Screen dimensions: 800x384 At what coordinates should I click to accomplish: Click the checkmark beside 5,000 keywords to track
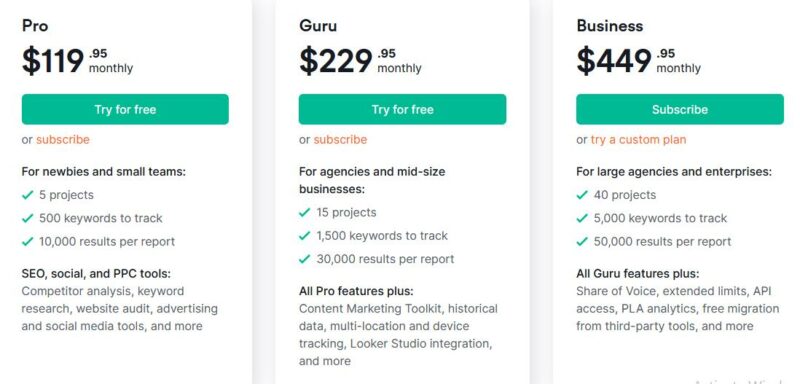(x=582, y=218)
